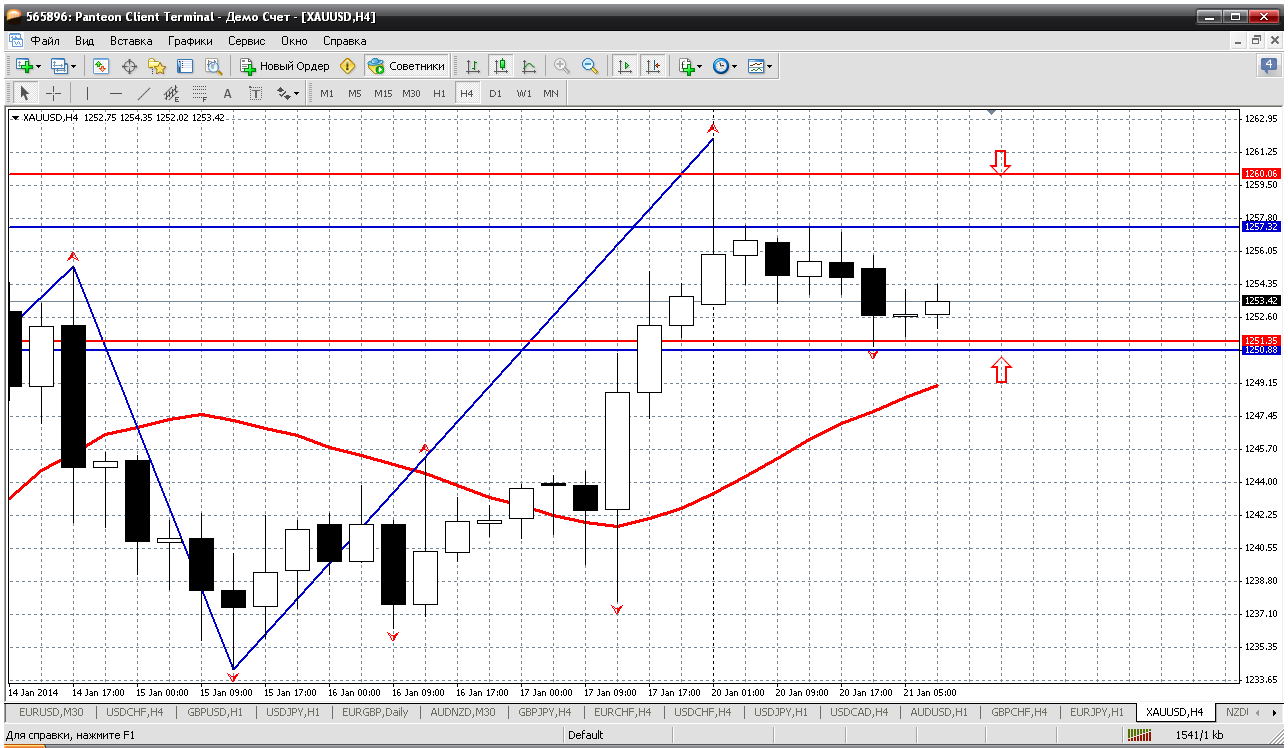This screenshot has height=748, width=1288.
Task: Switch timeframe to D1
Action: coord(495,93)
